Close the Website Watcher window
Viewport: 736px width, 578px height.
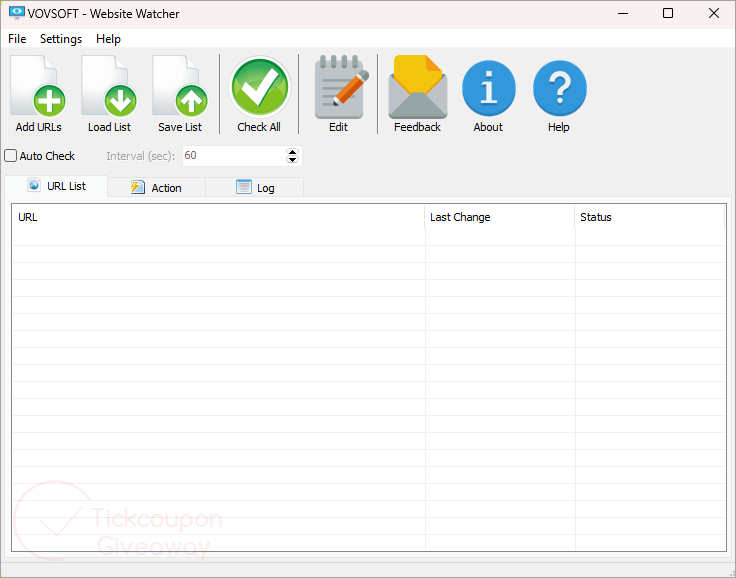point(713,14)
